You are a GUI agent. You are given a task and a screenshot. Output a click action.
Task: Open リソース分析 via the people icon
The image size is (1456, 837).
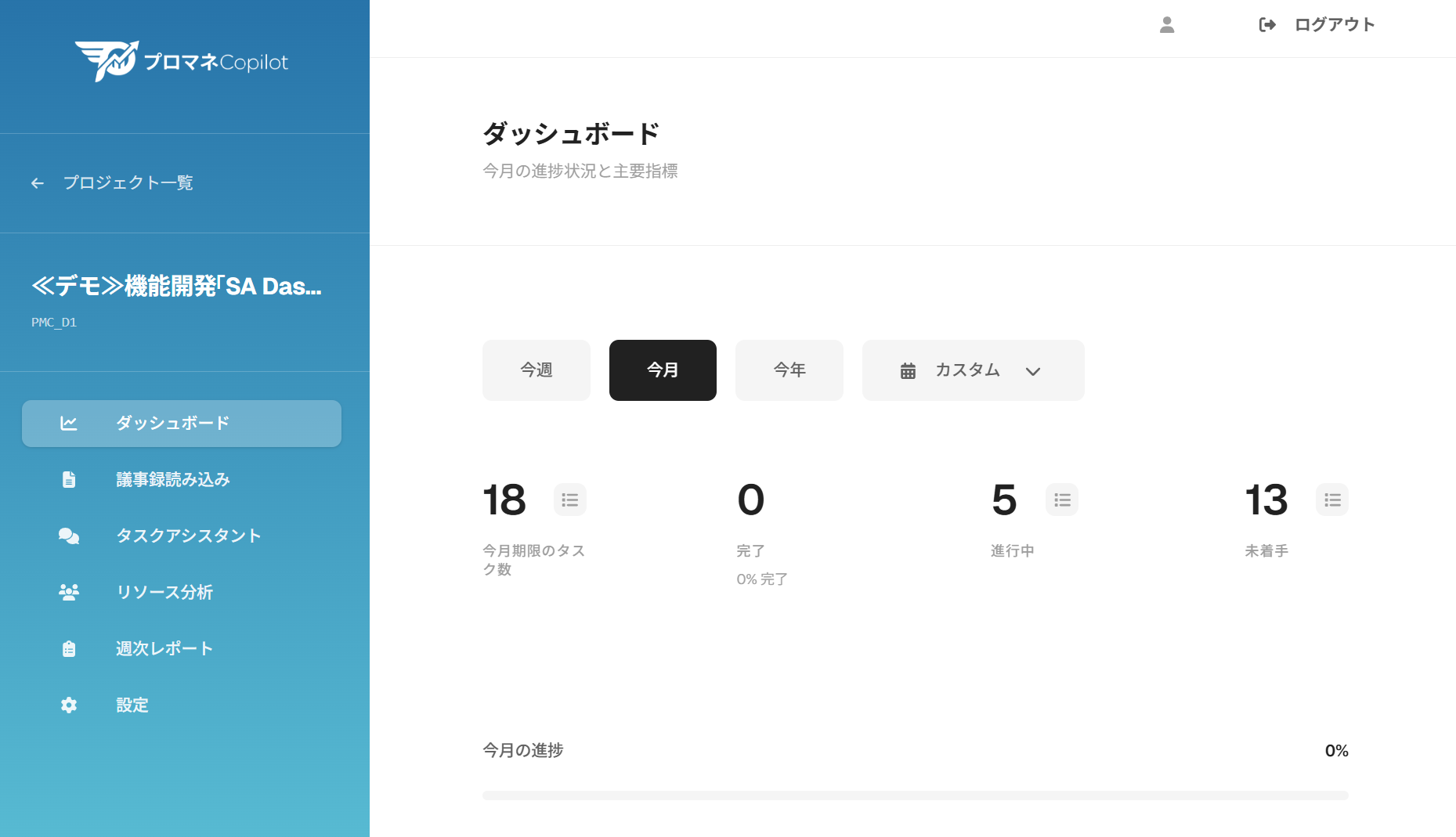coord(69,592)
